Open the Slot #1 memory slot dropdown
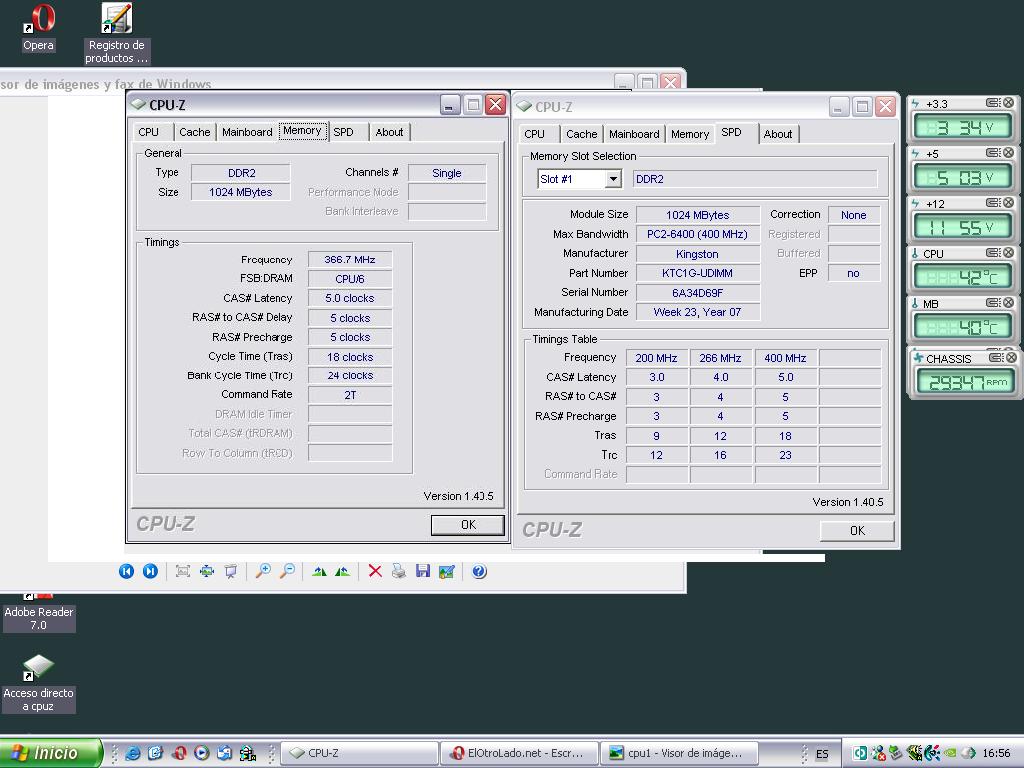This screenshot has width=1024, height=768. pos(613,179)
